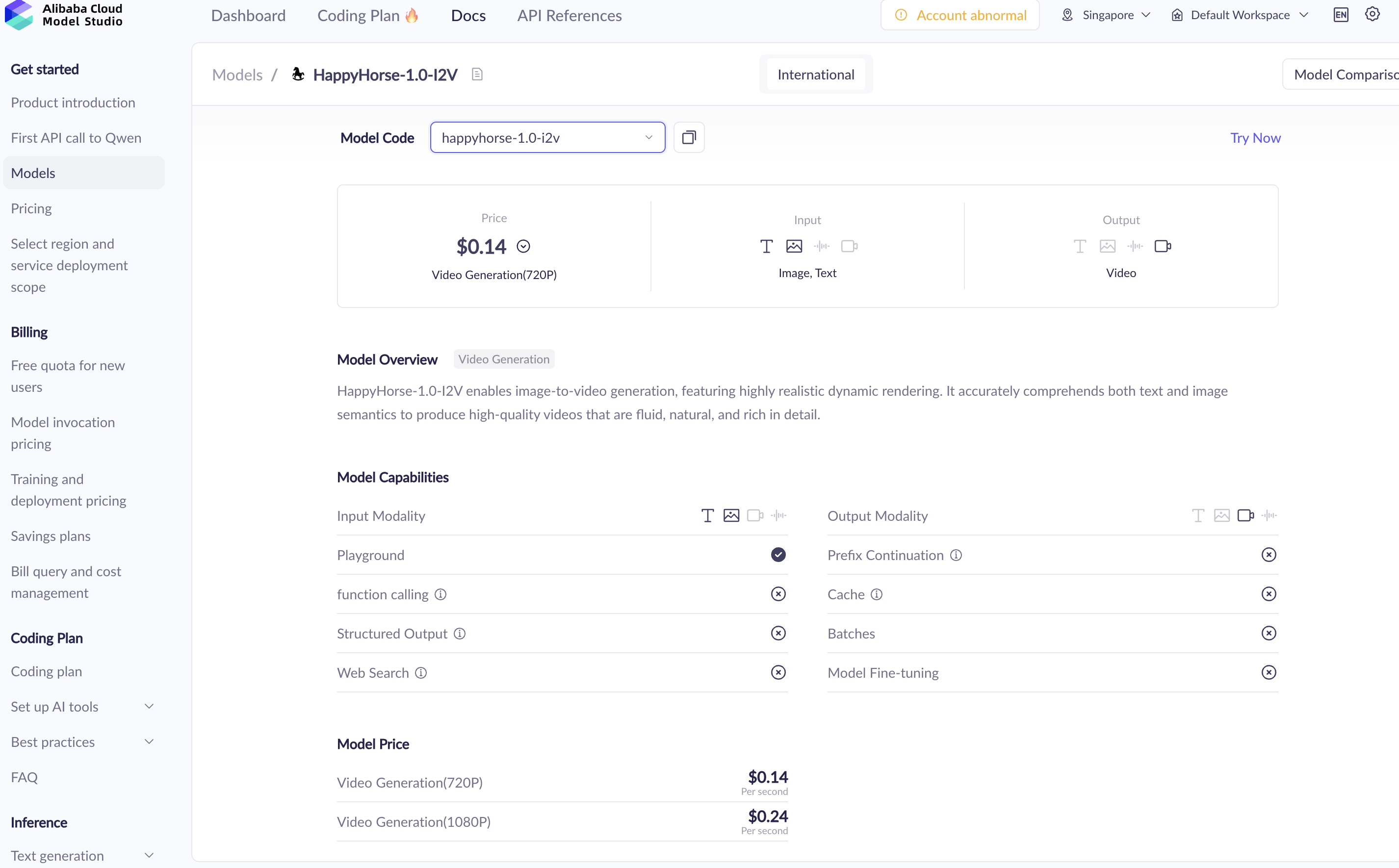Open the settings gear icon

[1372, 14]
